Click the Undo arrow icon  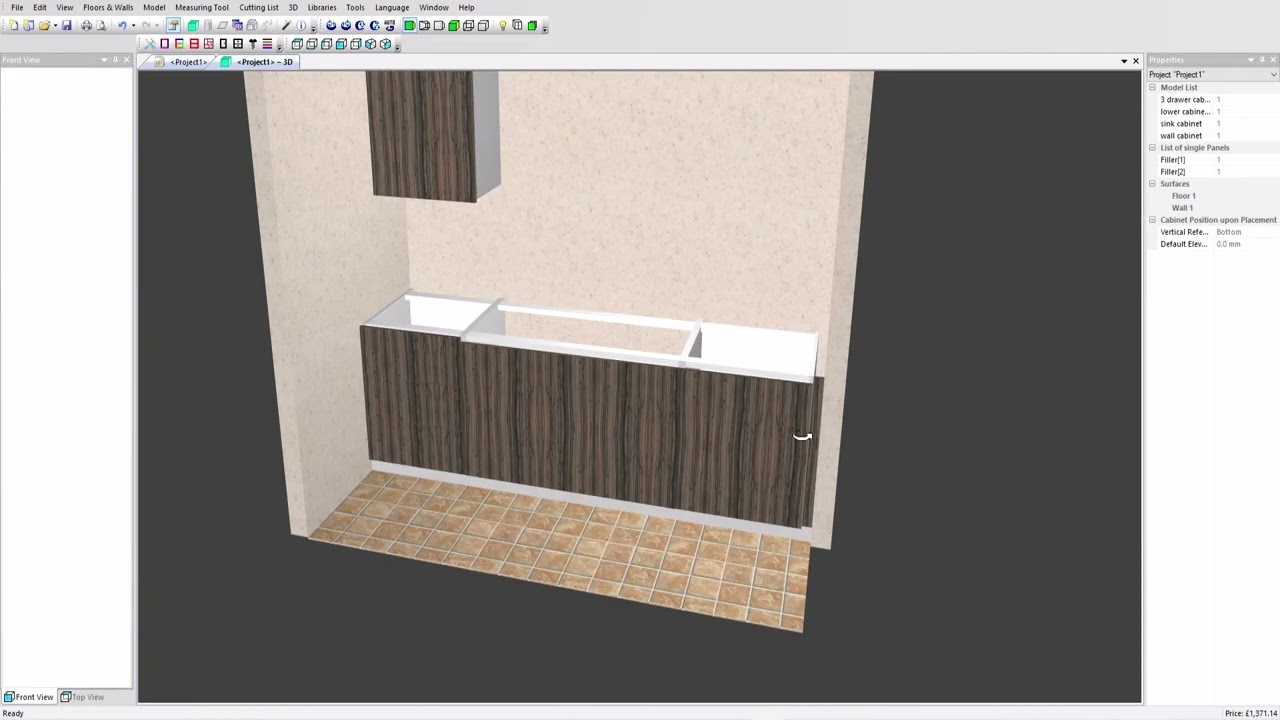[x=123, y=25]
